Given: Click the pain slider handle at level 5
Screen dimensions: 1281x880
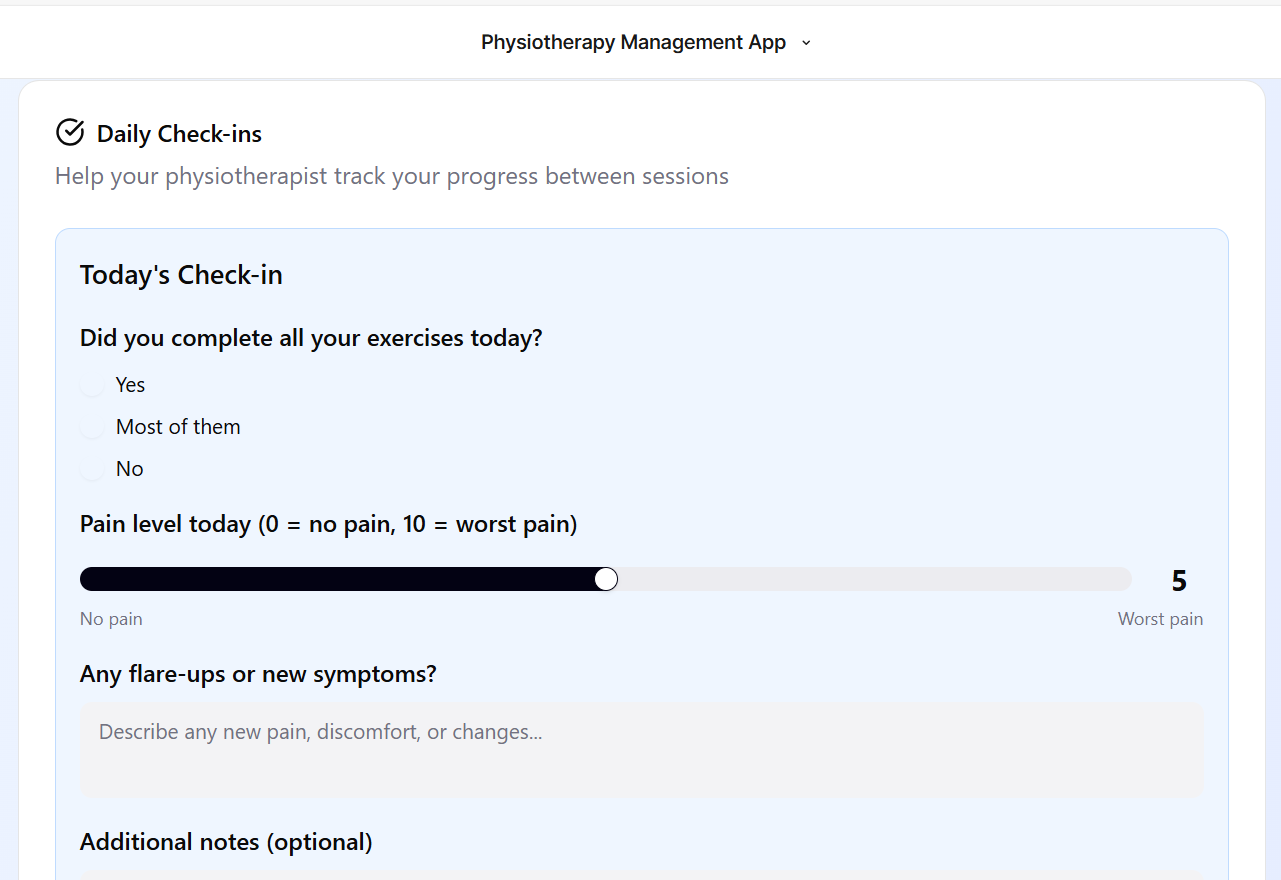Looking at the screenshot, I should pyautogui.click(x=605, y=578).
